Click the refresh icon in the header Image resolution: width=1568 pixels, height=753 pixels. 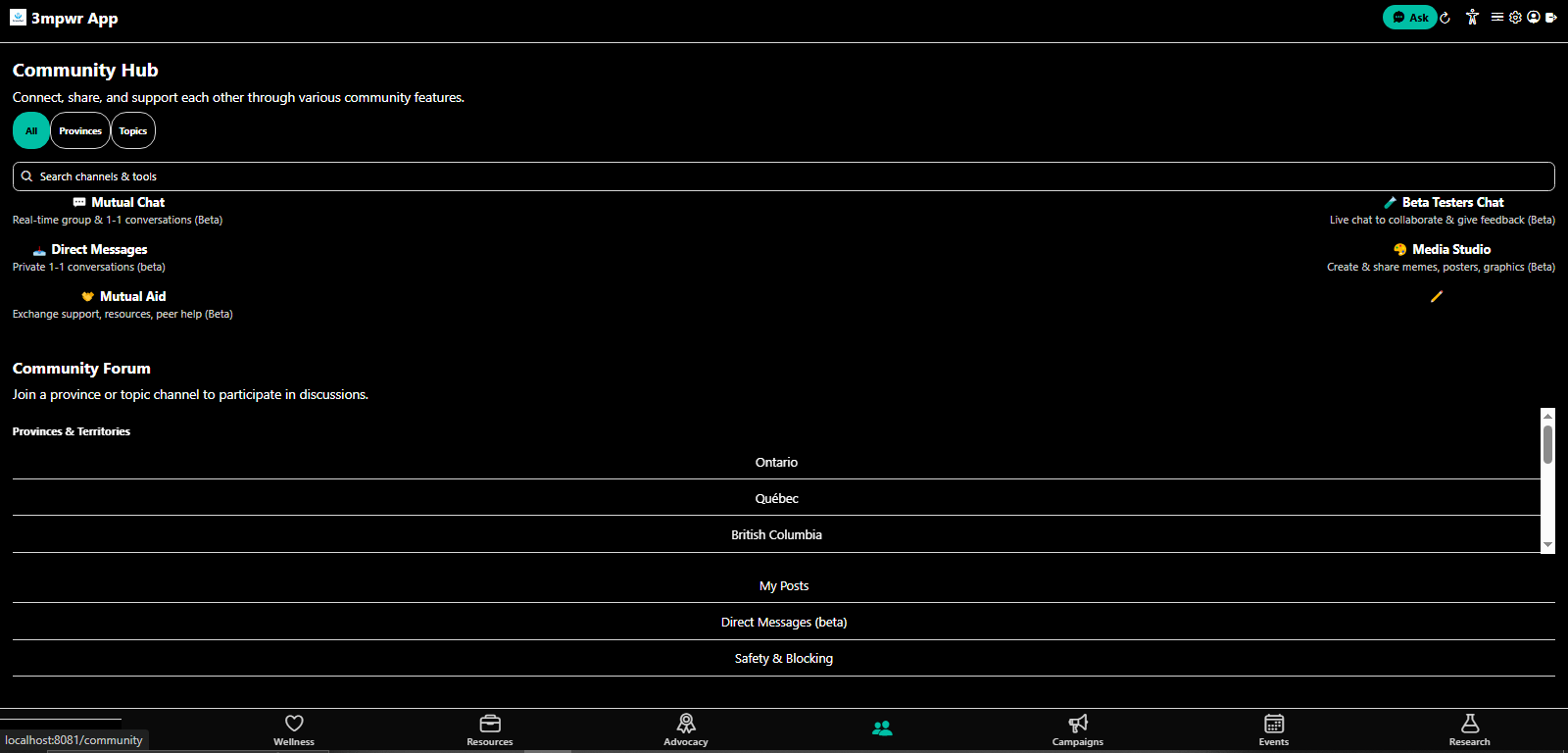(x=1445, y=18)
